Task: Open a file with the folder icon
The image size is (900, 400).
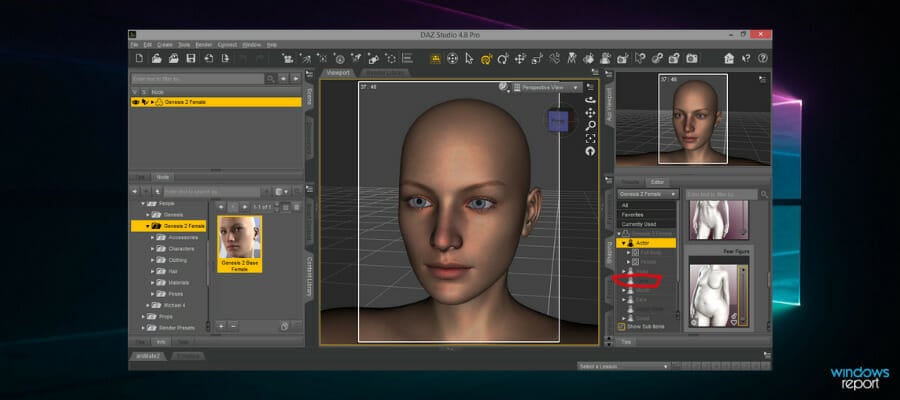Action: point(156,58)
